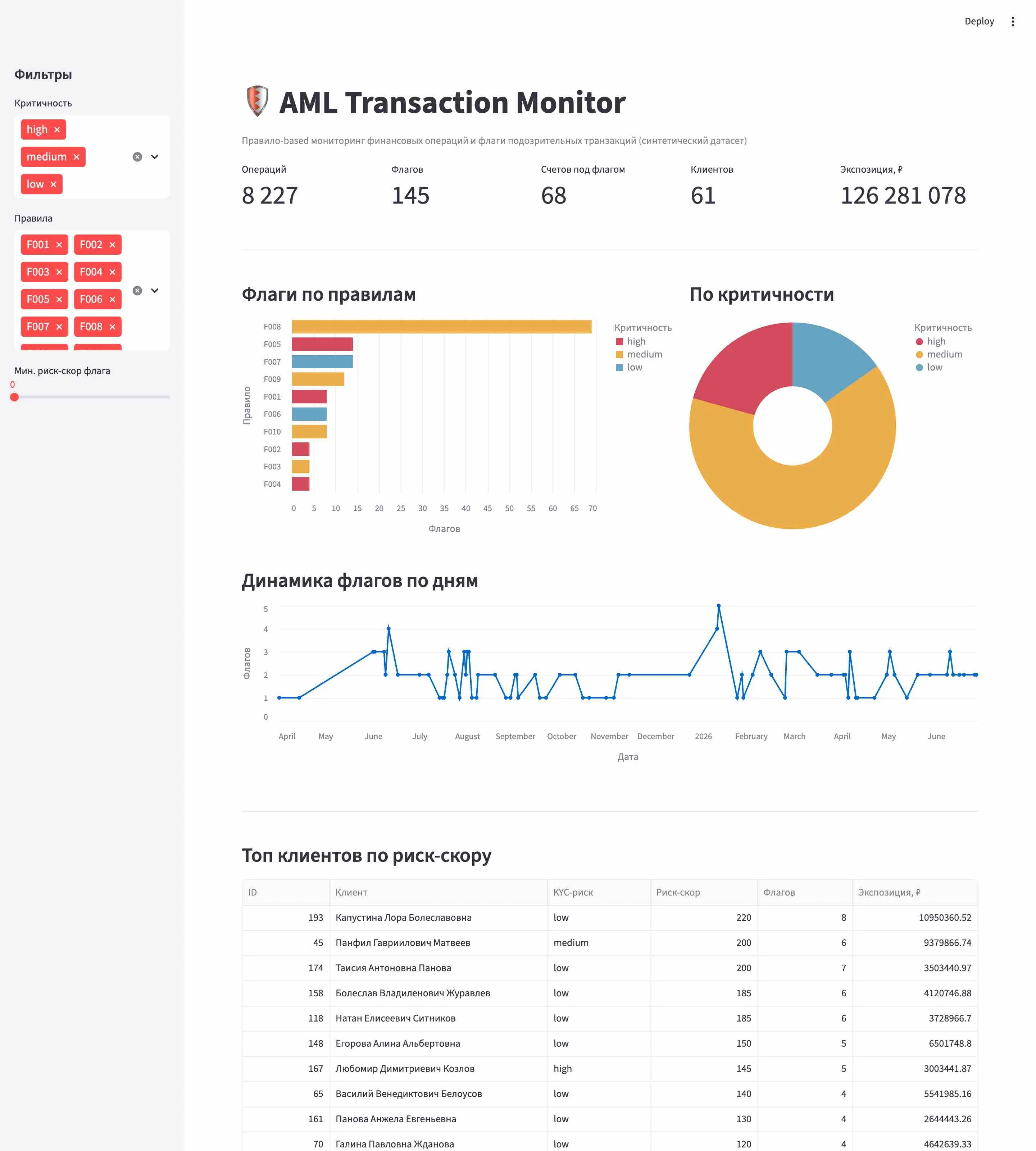Click the F007 bar in chart
The image size is (1036, 1151).
[322, 362]
